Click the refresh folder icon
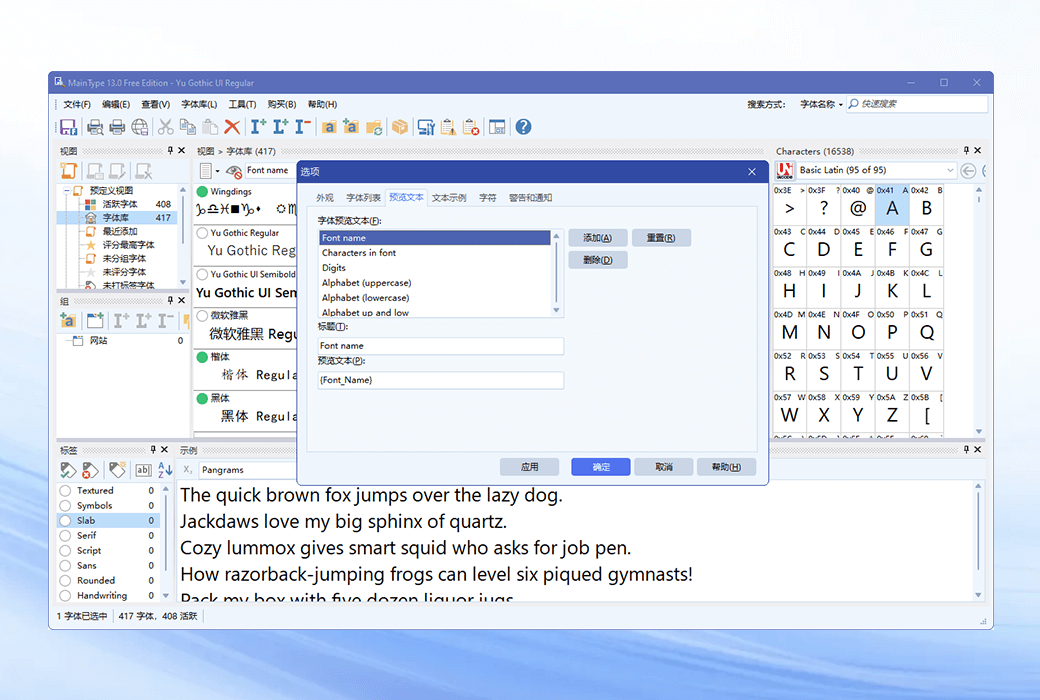The height and width of the screenshot is (700, 1040). coord(373,127)
